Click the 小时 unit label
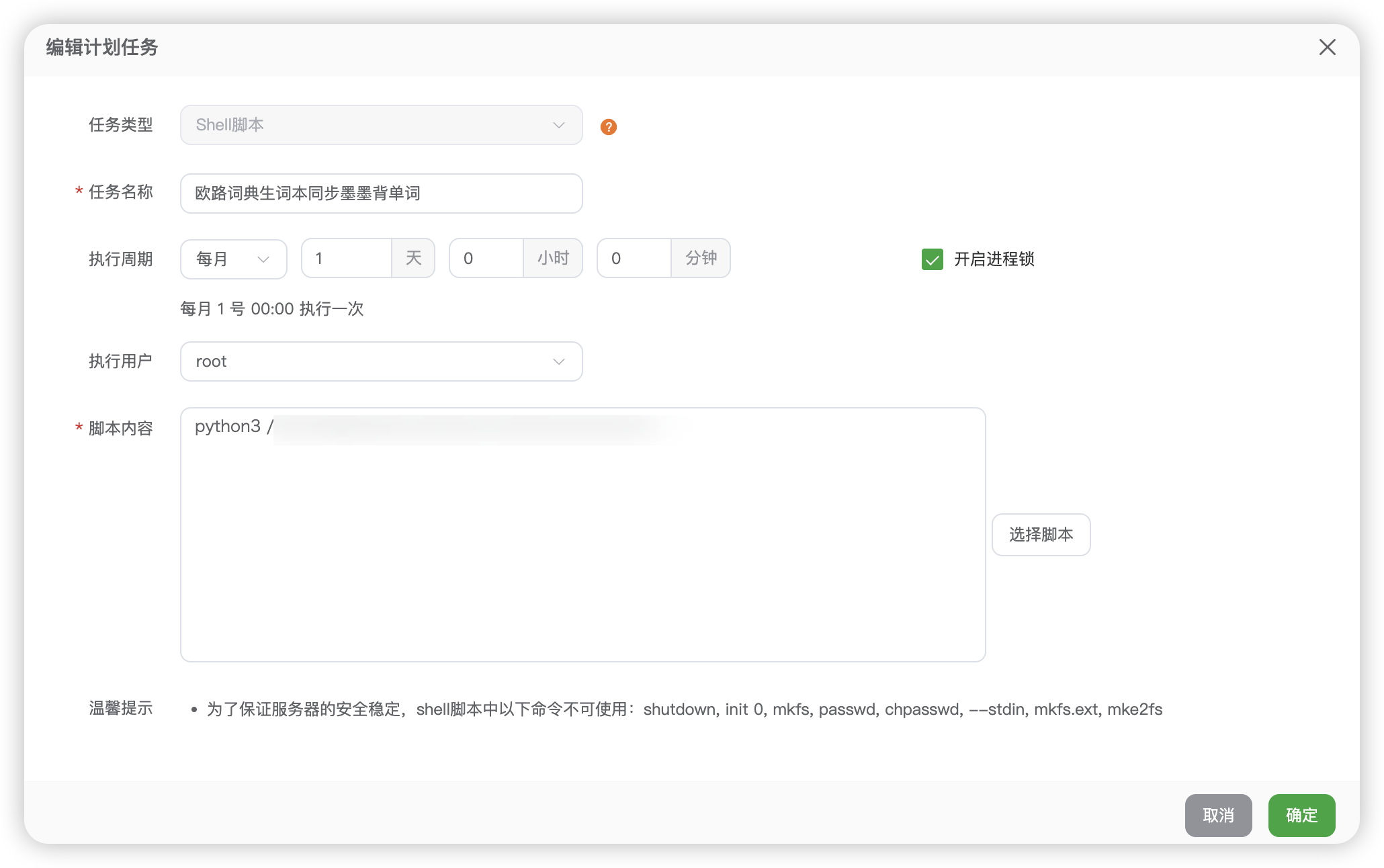This screenshot has width=1384, height=868. tap(553, 259)
